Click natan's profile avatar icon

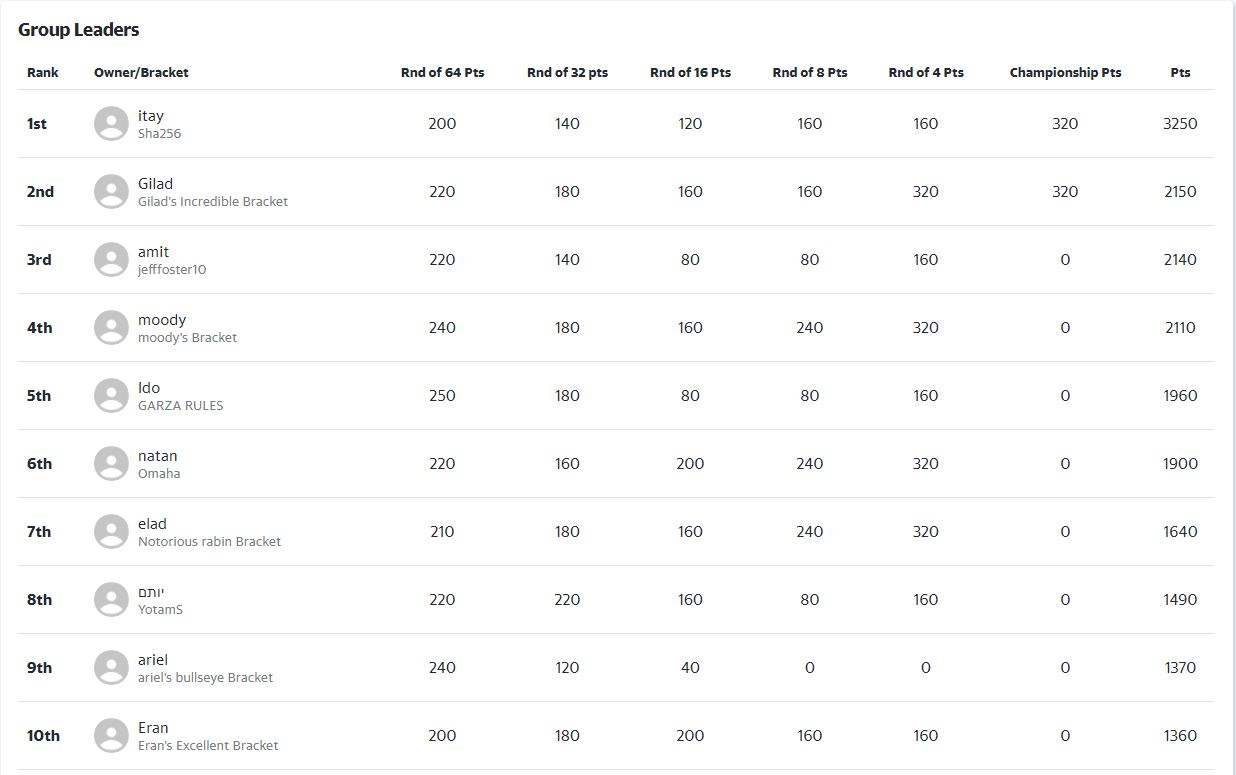click(x=111, y=464)
